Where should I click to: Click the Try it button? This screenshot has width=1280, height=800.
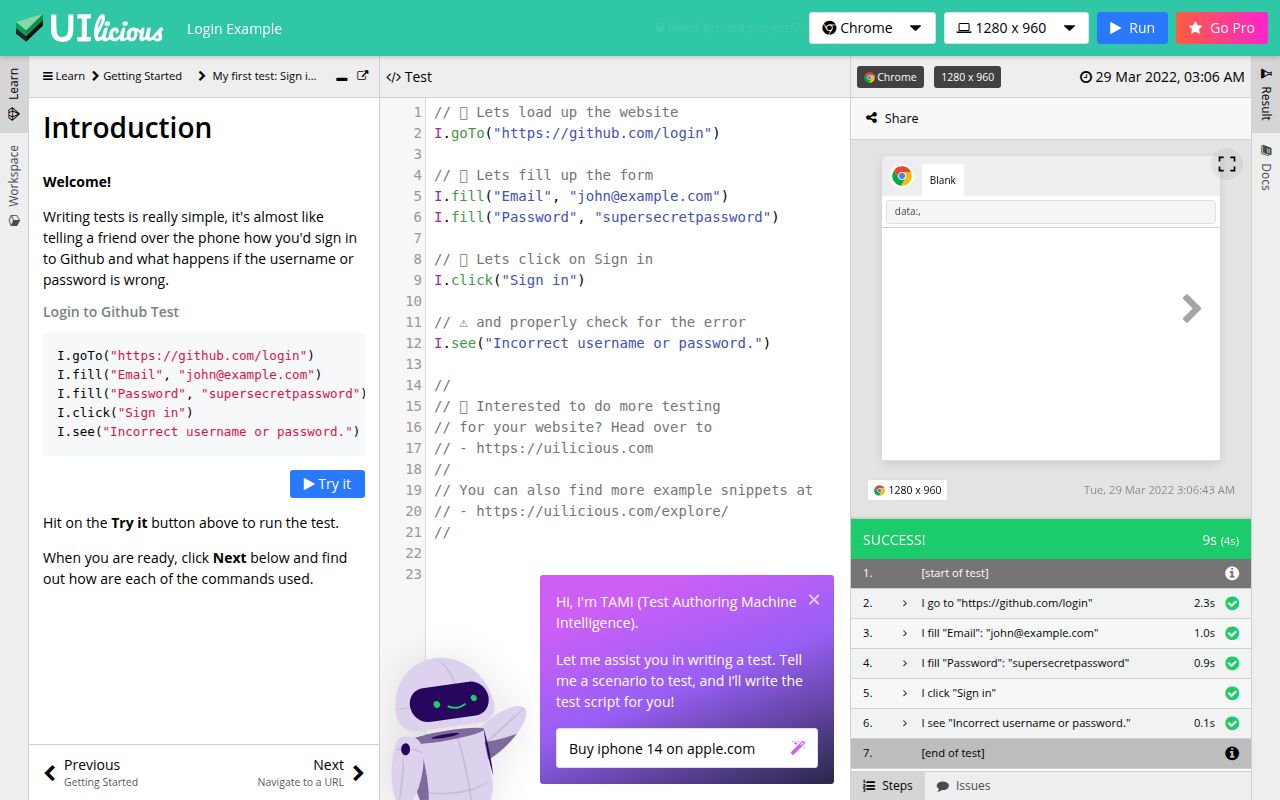coord(327,484)
